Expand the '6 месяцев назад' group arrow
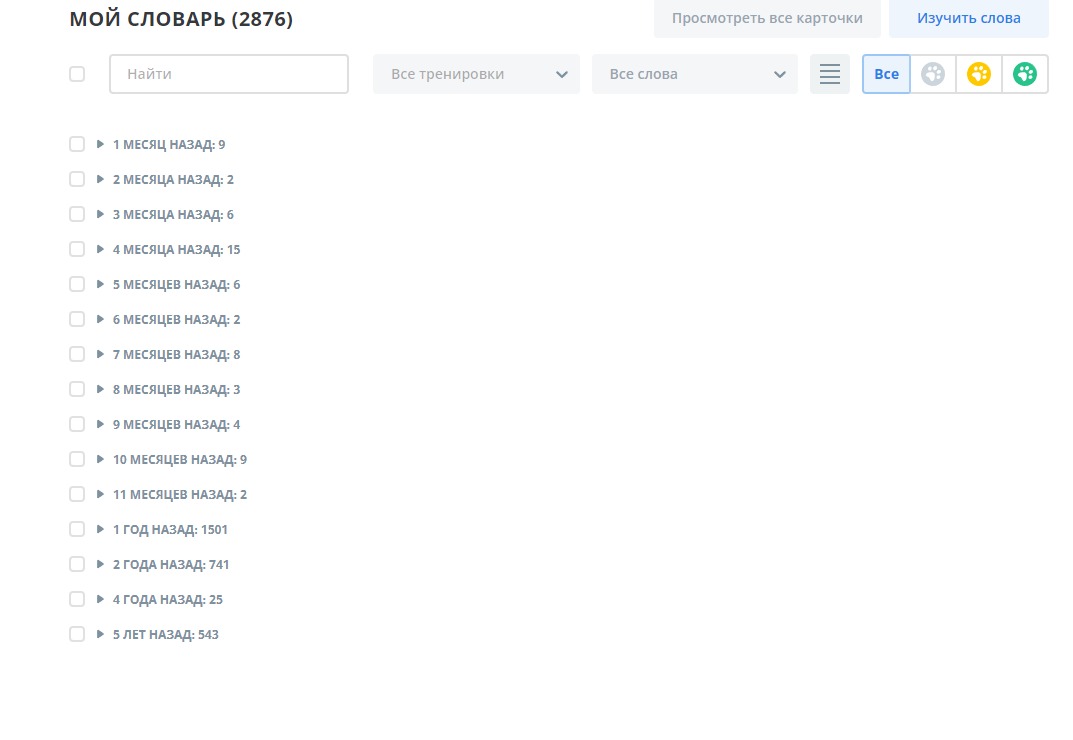 [x=100, y=319]
